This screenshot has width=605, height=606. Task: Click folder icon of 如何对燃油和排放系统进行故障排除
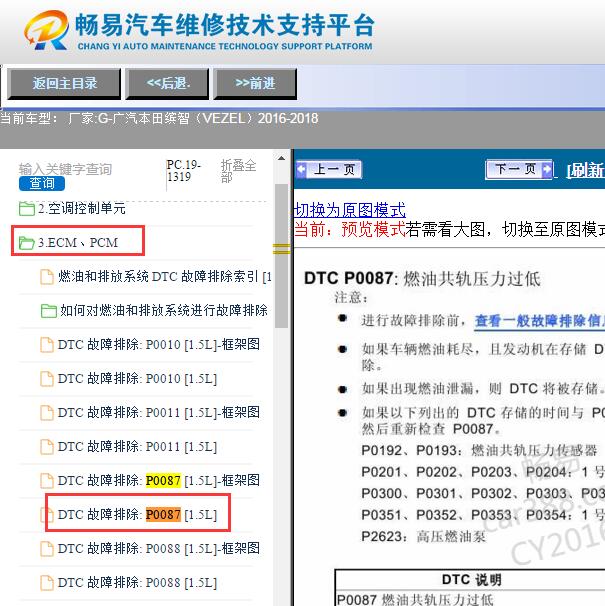click(49, 311)
